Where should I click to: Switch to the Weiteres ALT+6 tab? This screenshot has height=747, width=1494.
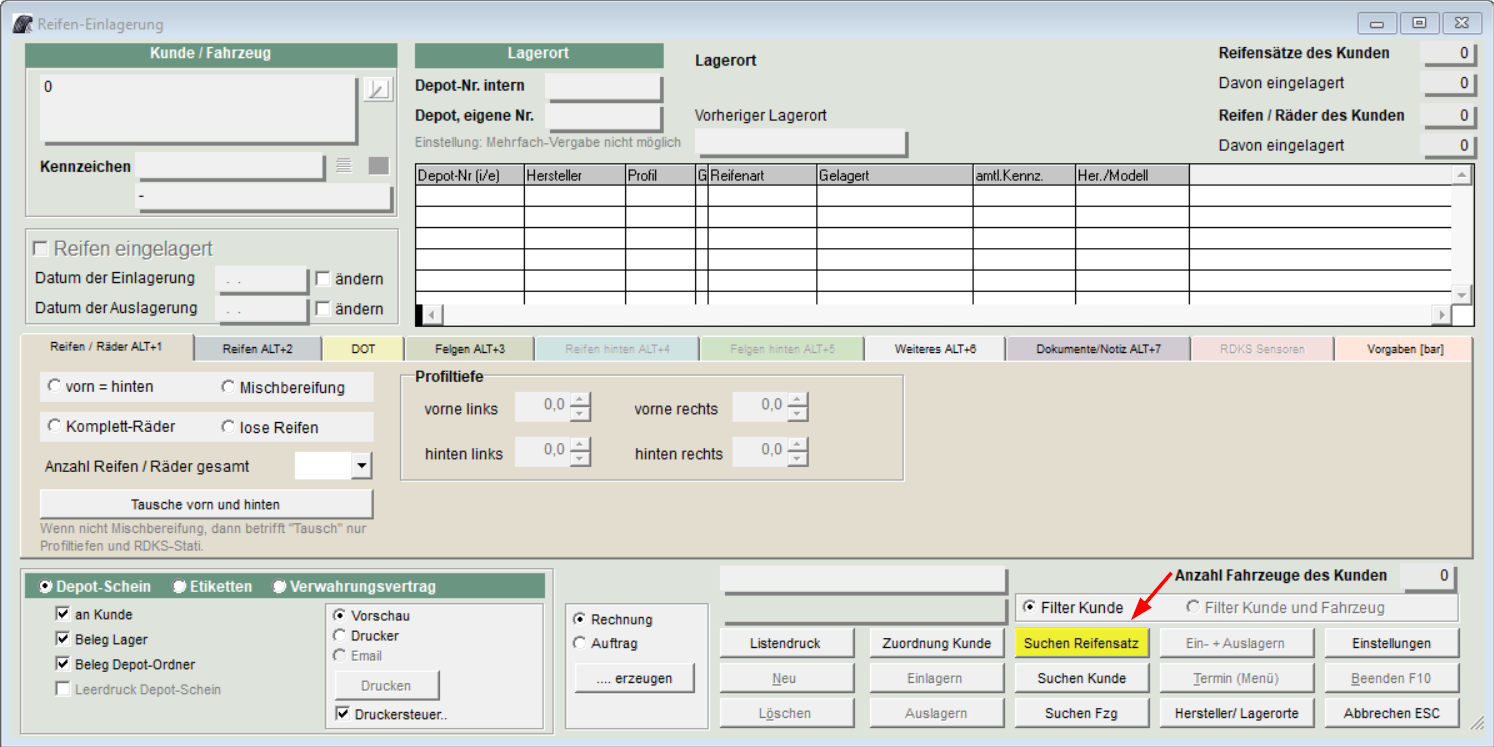click(x=935, y=349)
